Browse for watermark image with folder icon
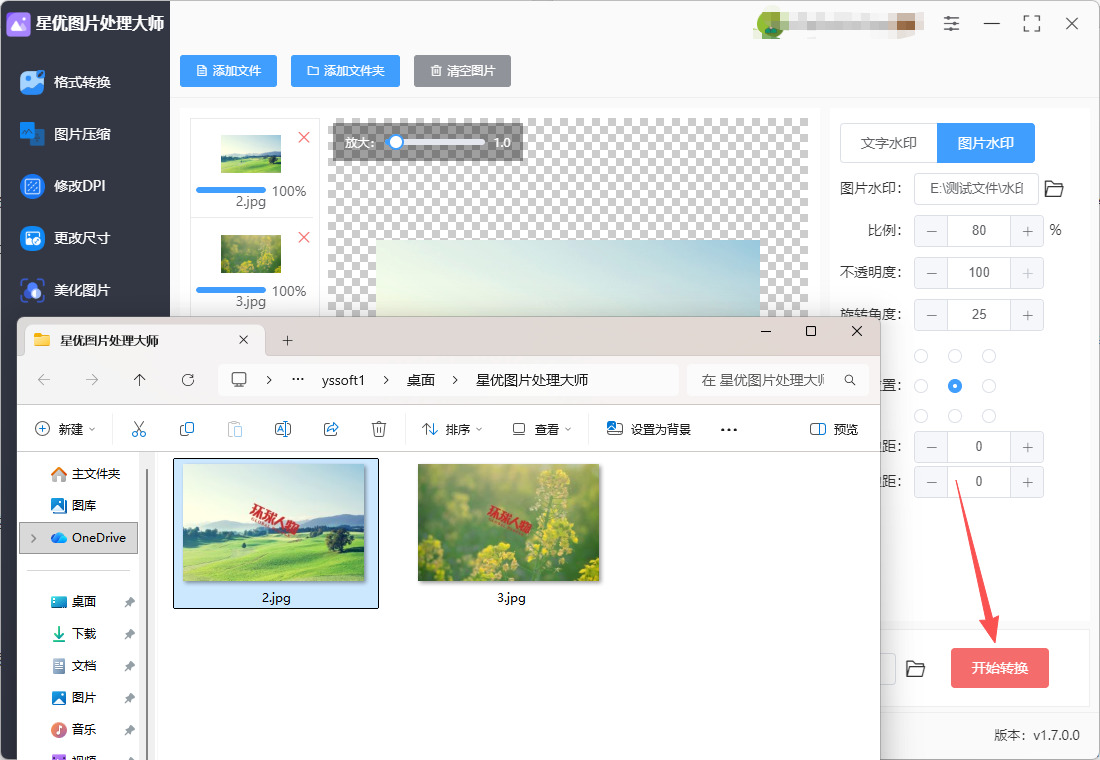This screenshot has height=760, width=1100. [1054, 189]
